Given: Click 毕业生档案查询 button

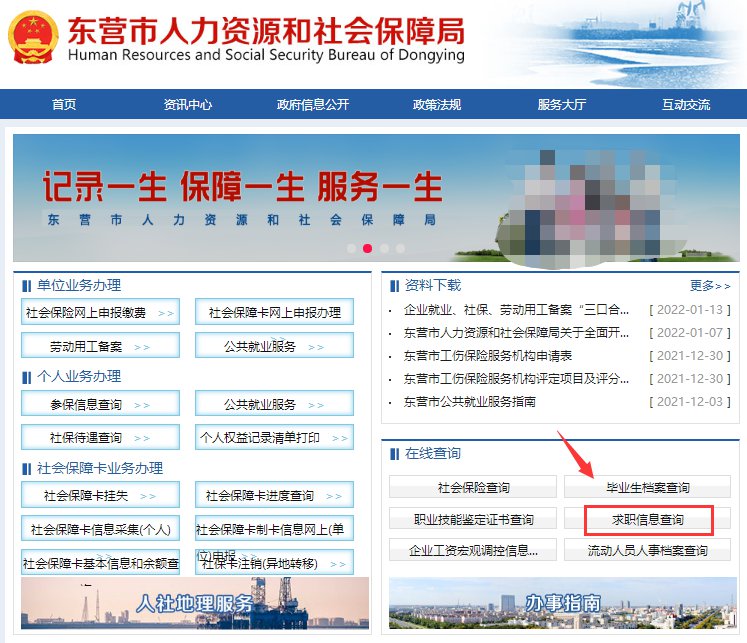Looking at the screenshot, I should (647, 487).
